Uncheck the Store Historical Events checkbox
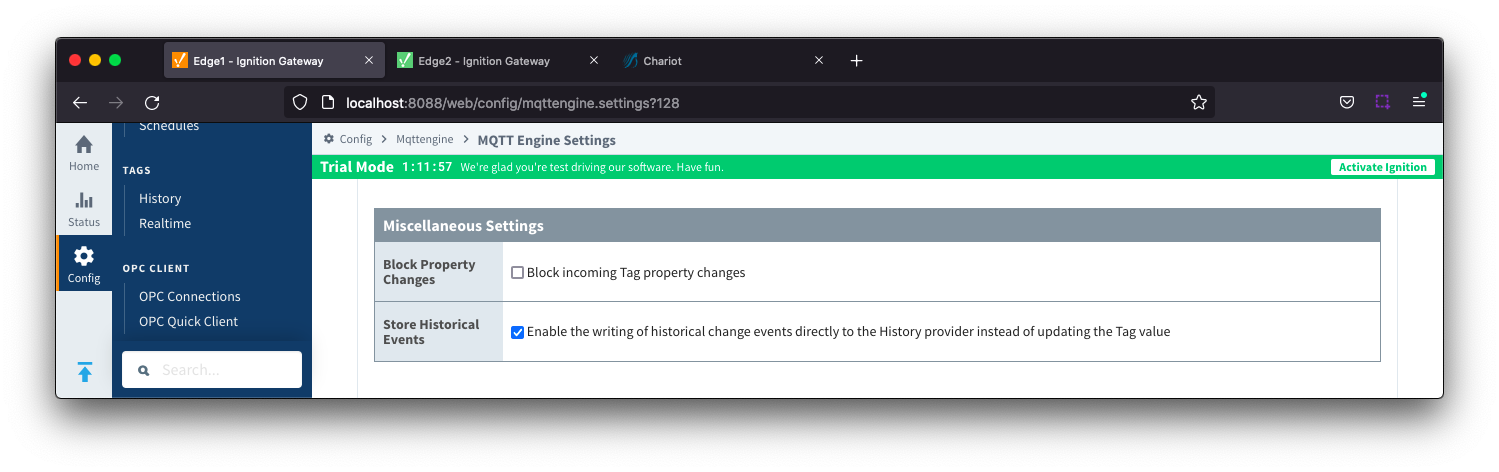This screenshot has width=1499, height=472. (x=517, y=332)
